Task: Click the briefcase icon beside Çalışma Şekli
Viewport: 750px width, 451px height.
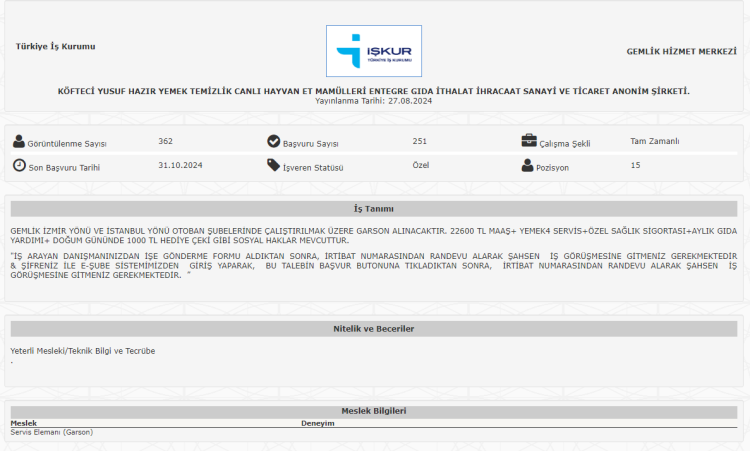Action: (528, 142)
